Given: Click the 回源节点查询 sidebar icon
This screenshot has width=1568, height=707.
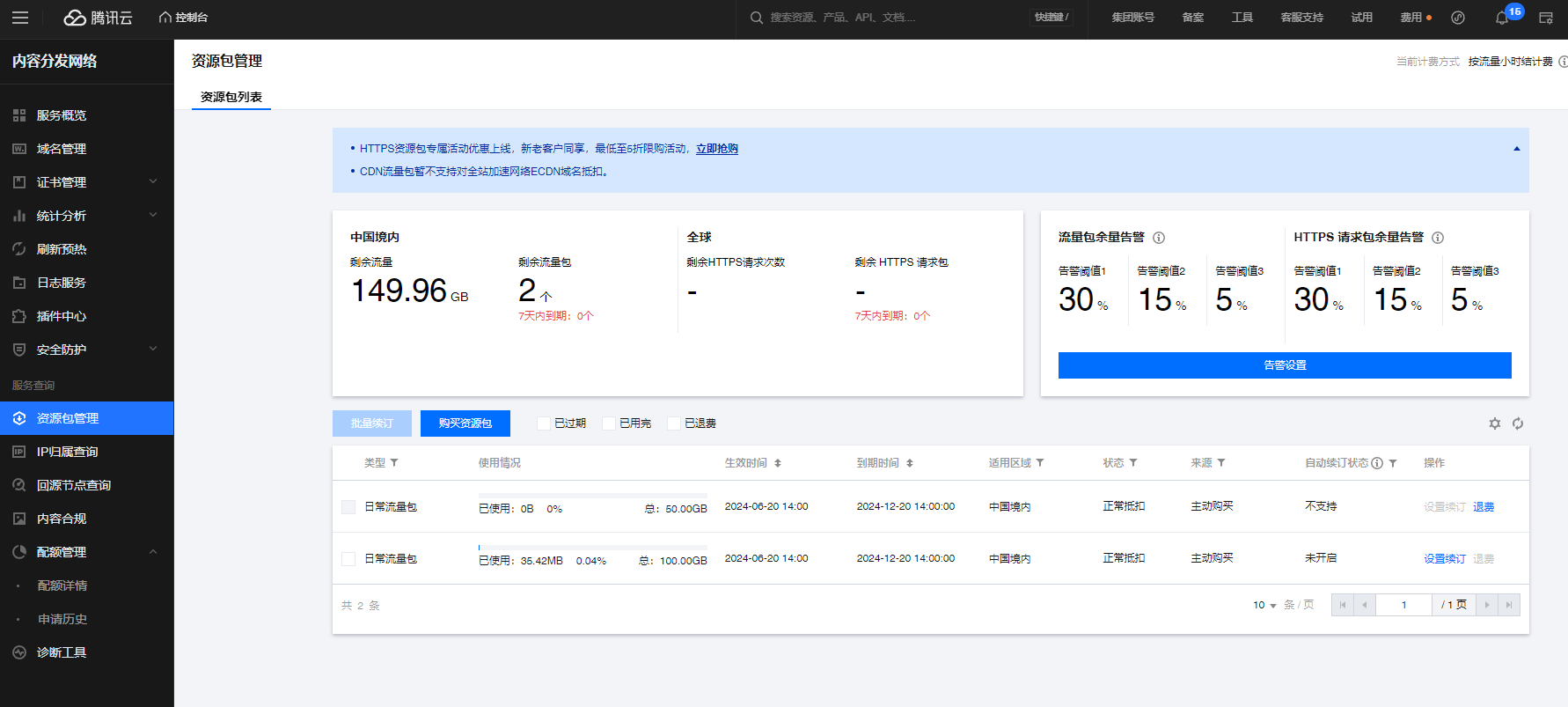Looking at the screenshot, I should [19, 485].
